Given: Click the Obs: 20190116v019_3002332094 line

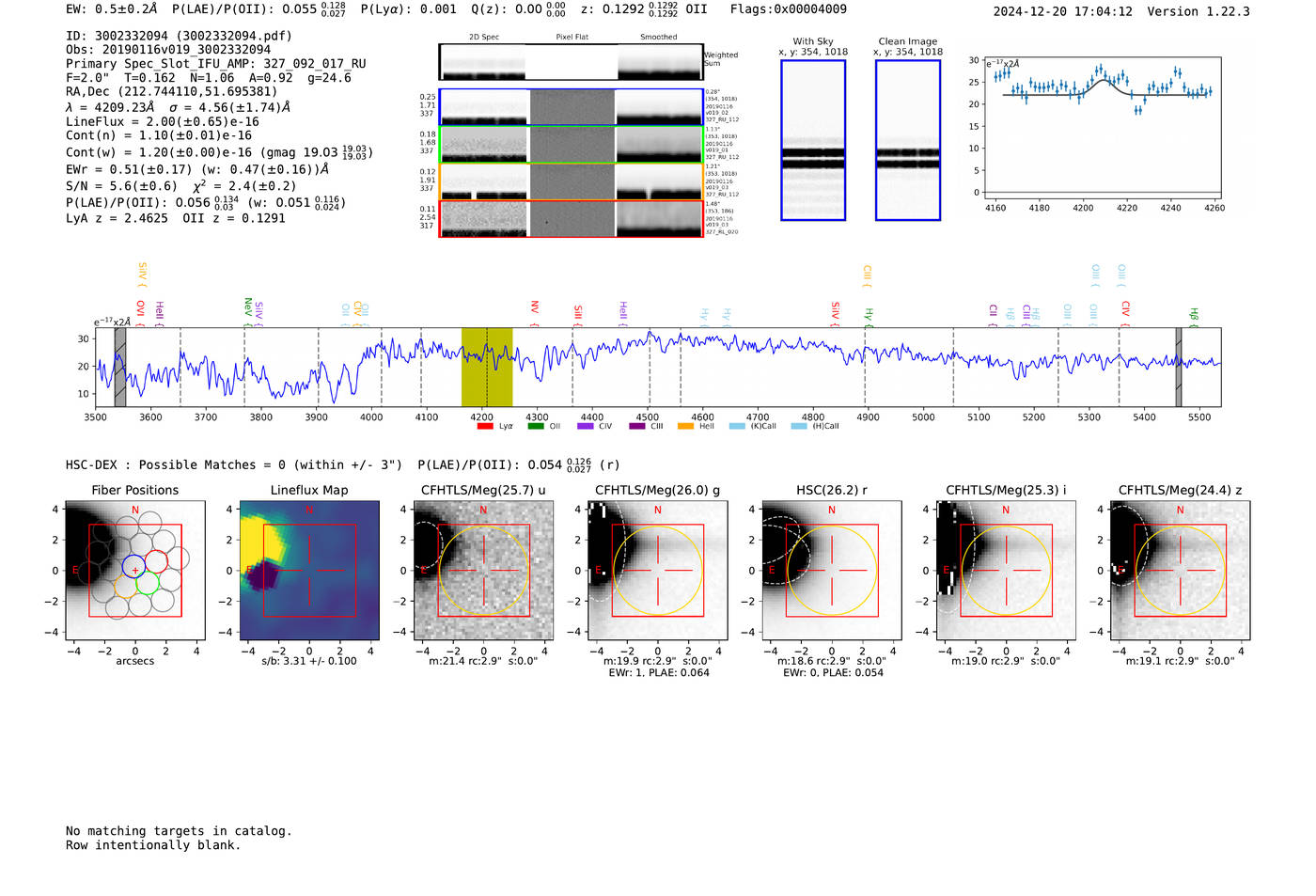Looking at the screenshot, I should pos(168,50).
